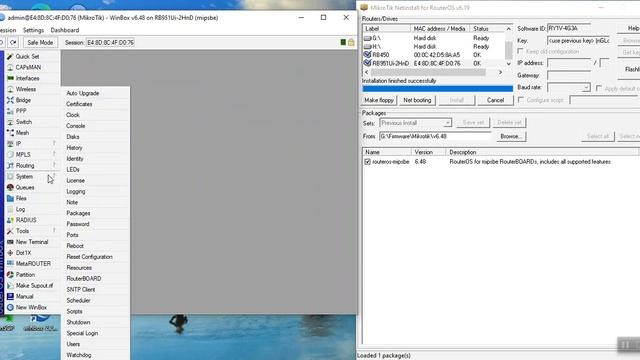The image size is (640, 360).
Task: Launch New WinBox from sidebar
Action: point(32,307)
